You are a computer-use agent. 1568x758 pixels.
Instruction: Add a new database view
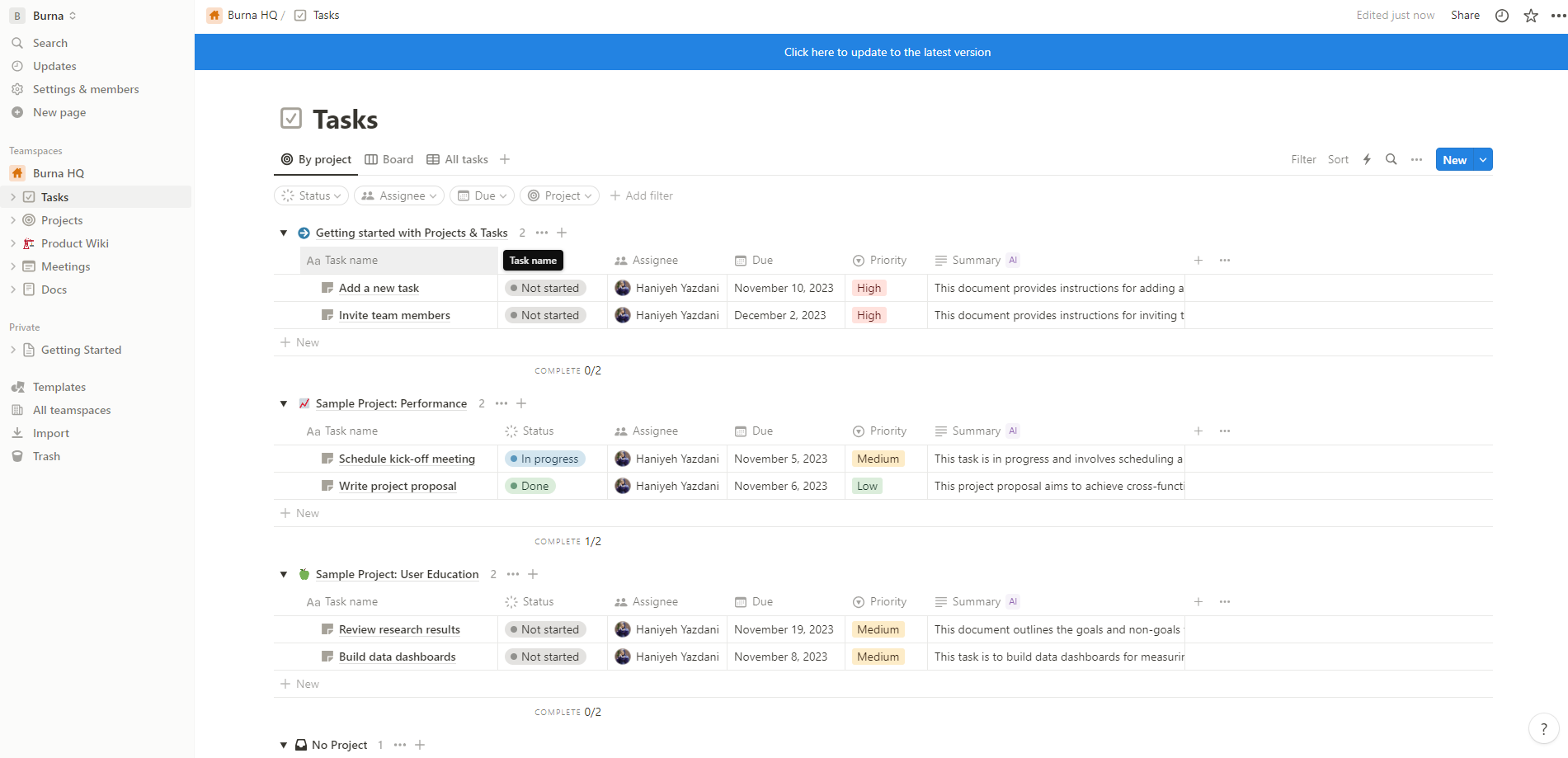point(505,159)
